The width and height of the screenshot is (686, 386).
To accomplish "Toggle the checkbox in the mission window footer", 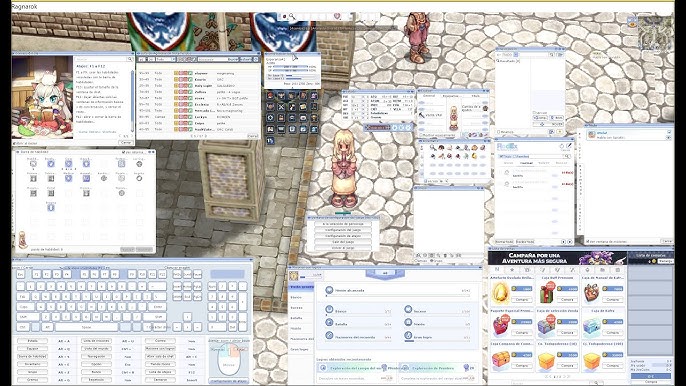I will (587, 241).
